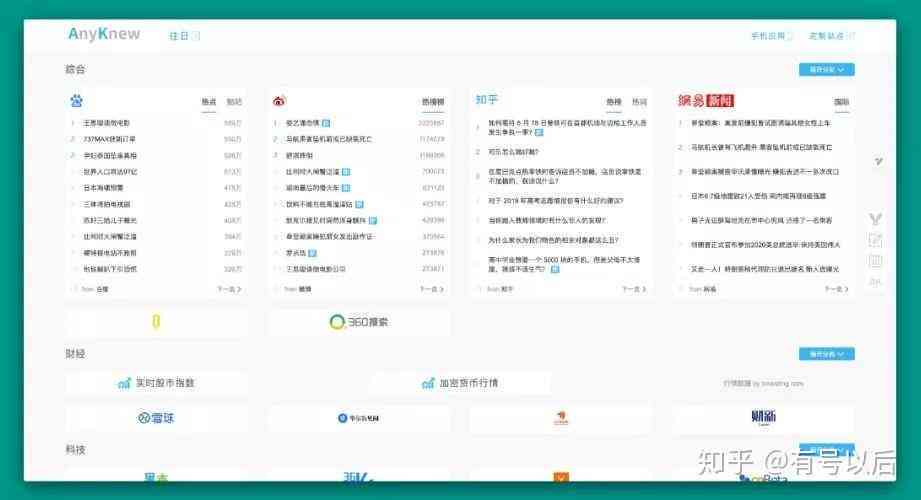This screenshot has width=921, height=500.
Task: Go to next page in Baidu card
Action: coord(229,289)
